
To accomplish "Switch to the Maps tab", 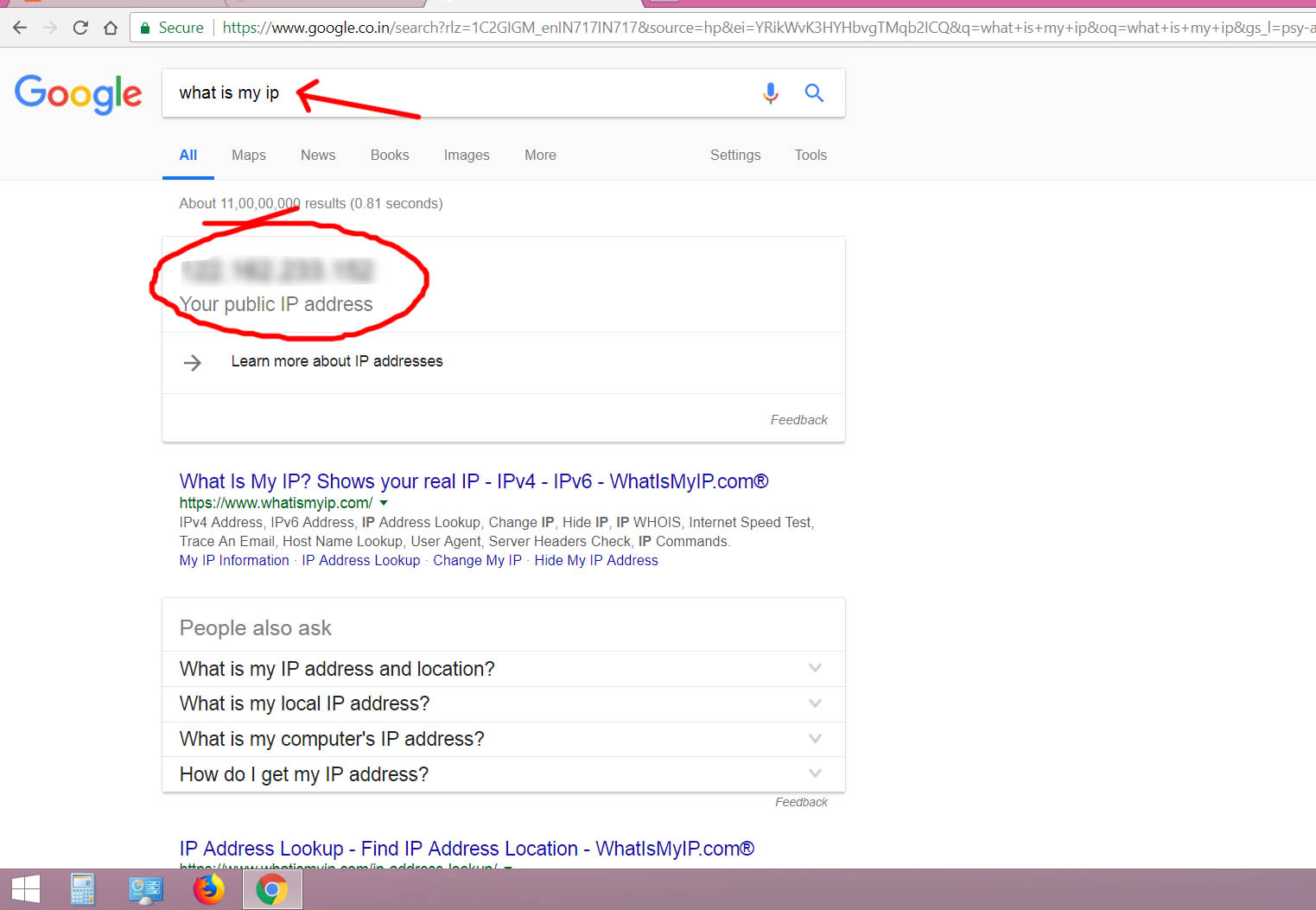I will tap(249, 155).
